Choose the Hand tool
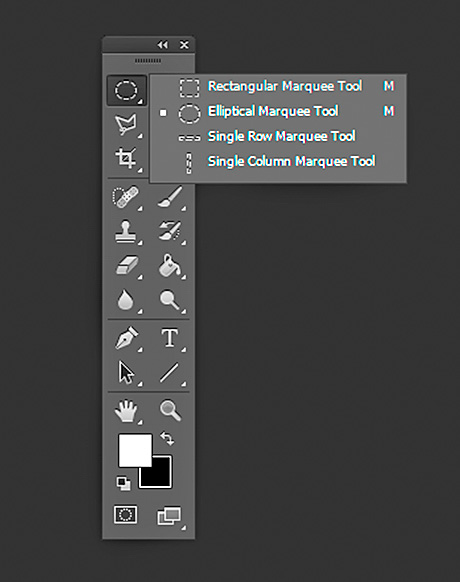 (126, 411)
